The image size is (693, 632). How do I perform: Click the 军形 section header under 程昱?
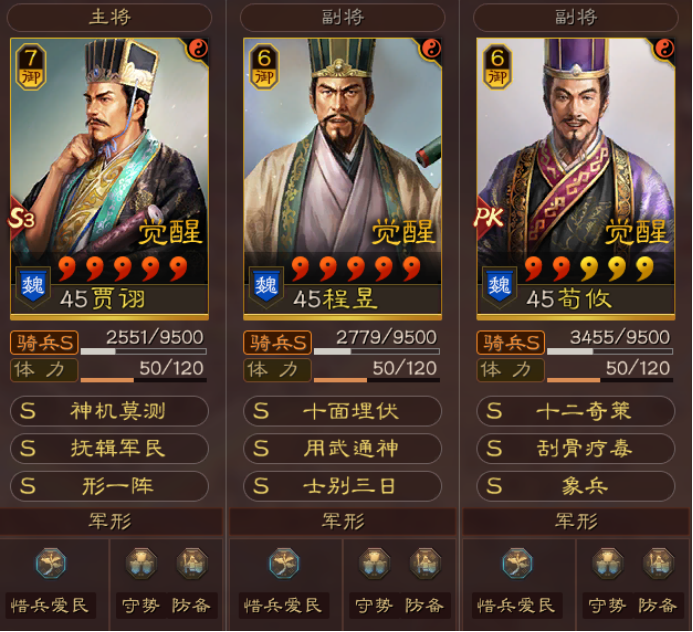point(343,522)
